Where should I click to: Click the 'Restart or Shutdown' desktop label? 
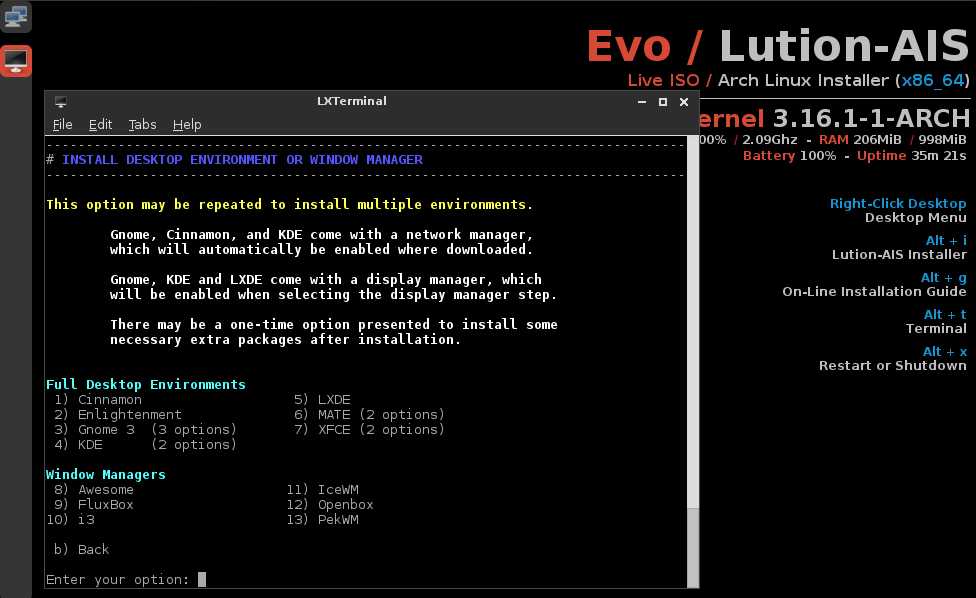click(x=893, y=365)
